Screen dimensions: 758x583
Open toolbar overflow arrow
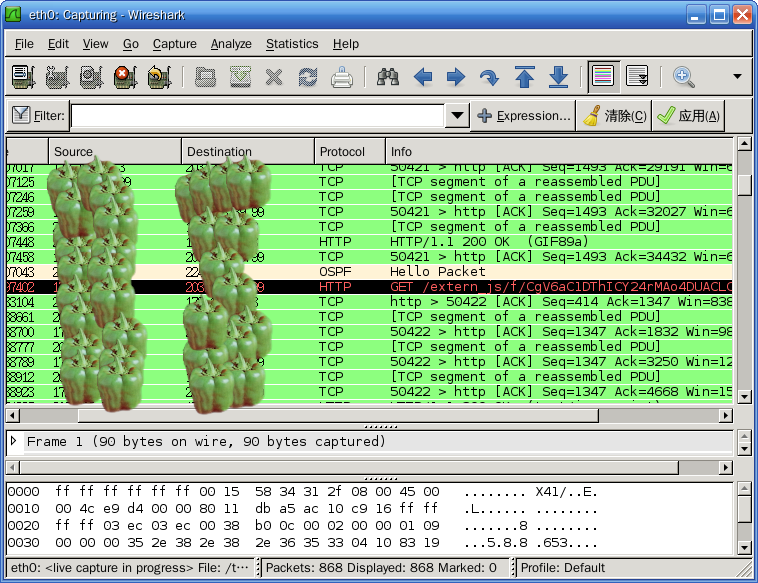tap(737, 76)
